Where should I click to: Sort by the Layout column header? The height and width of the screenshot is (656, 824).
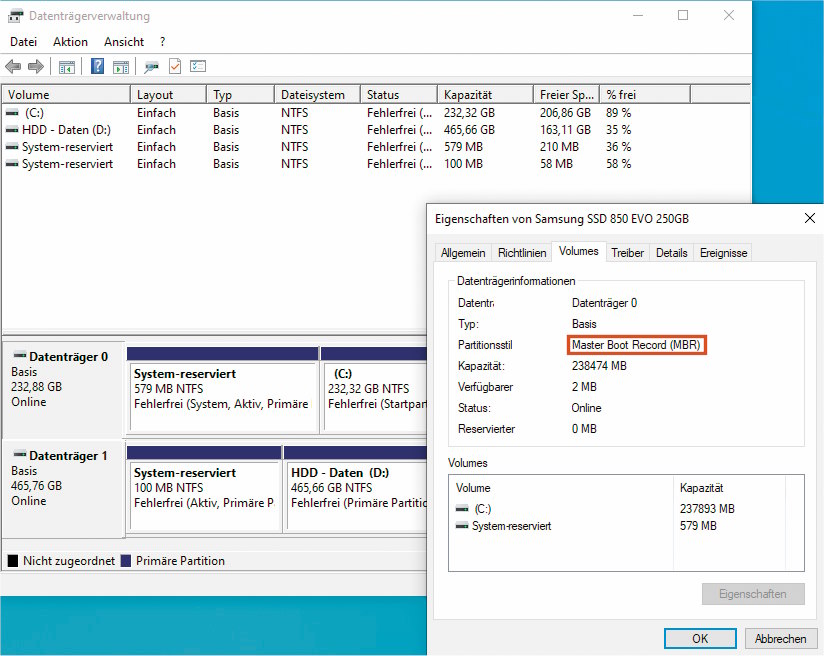168,95
